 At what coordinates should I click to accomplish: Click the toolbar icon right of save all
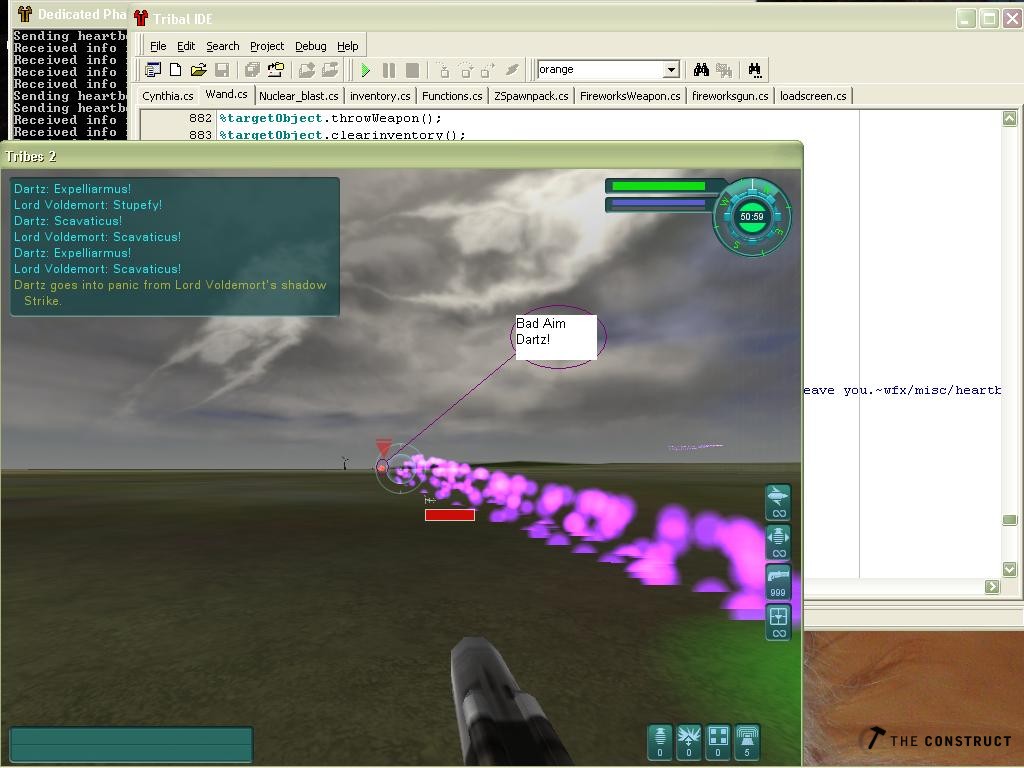click(x=276, y=70)
